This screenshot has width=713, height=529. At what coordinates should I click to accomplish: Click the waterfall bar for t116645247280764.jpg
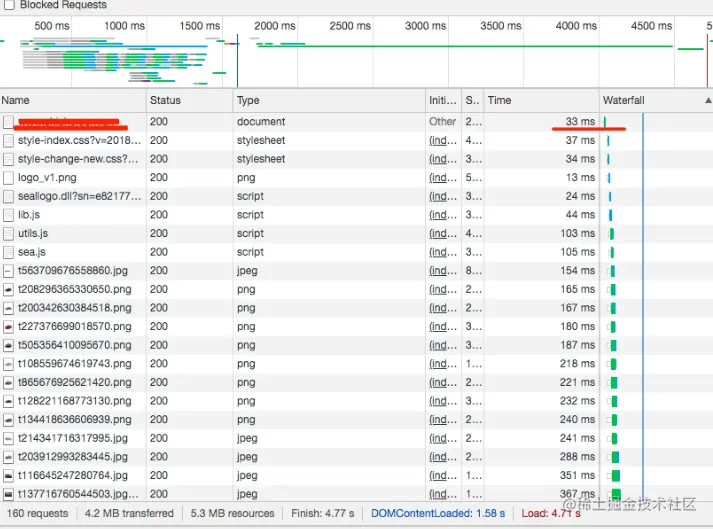[x=616, y=476]
